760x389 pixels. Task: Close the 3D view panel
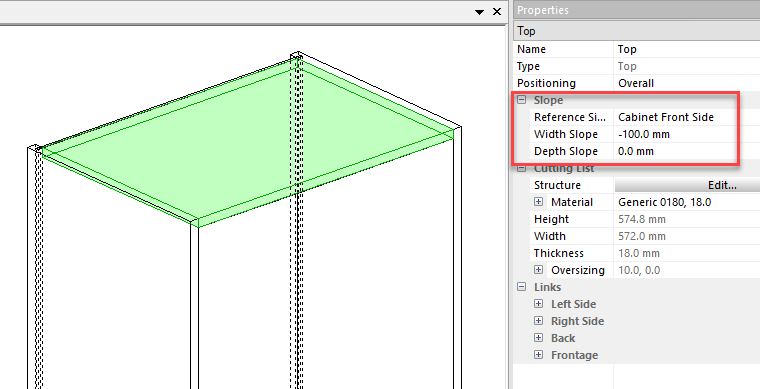pyautogui.click(x=497, y=12)
